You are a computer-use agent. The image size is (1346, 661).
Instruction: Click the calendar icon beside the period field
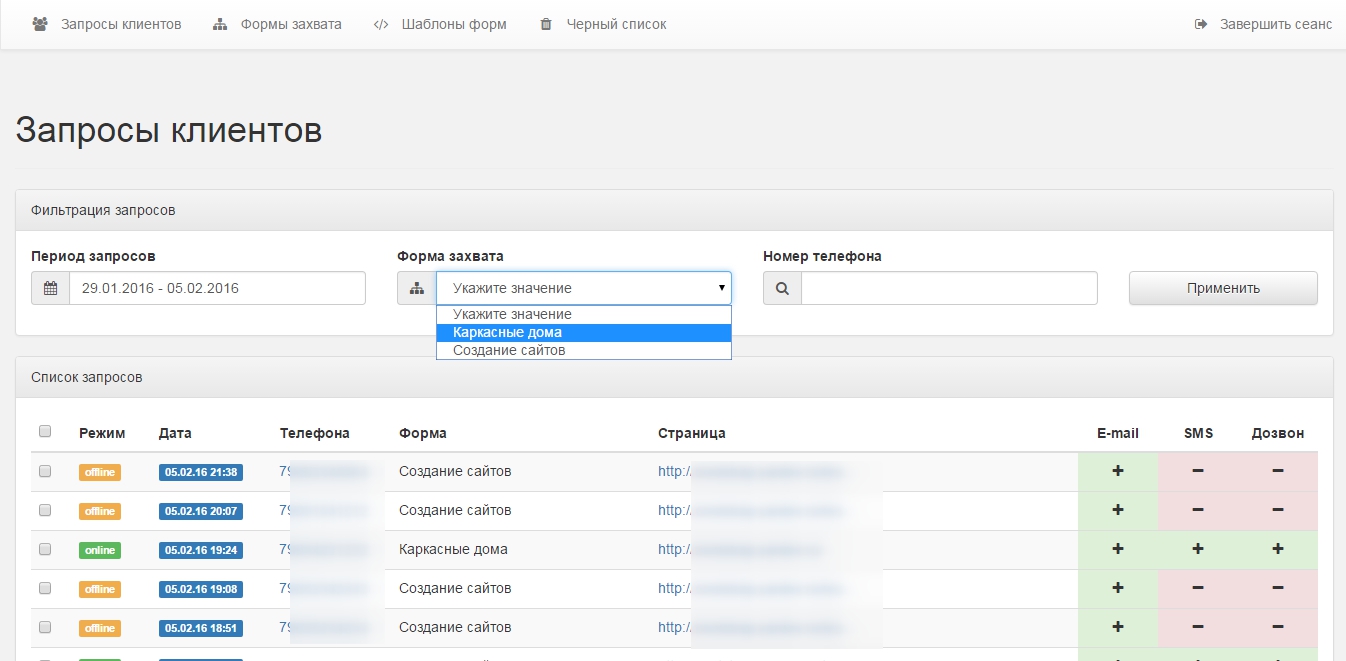point(50,288)
